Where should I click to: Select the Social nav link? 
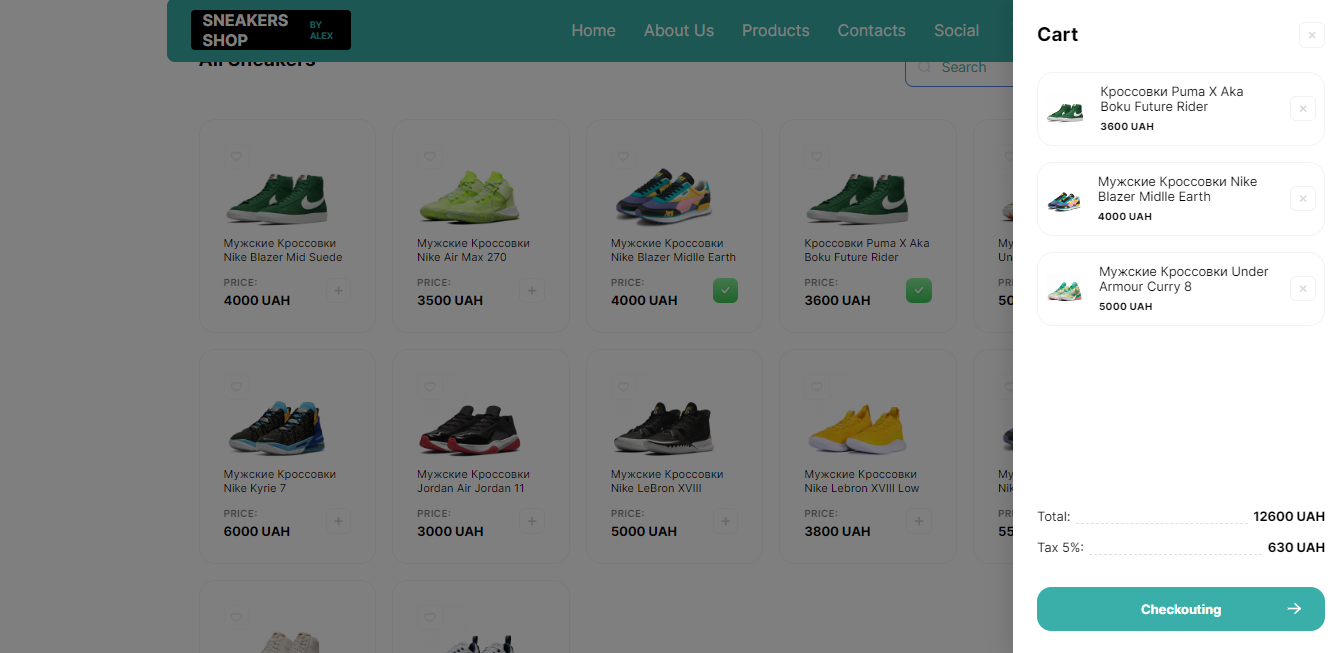pyautogui.click(x=956, y=31)
